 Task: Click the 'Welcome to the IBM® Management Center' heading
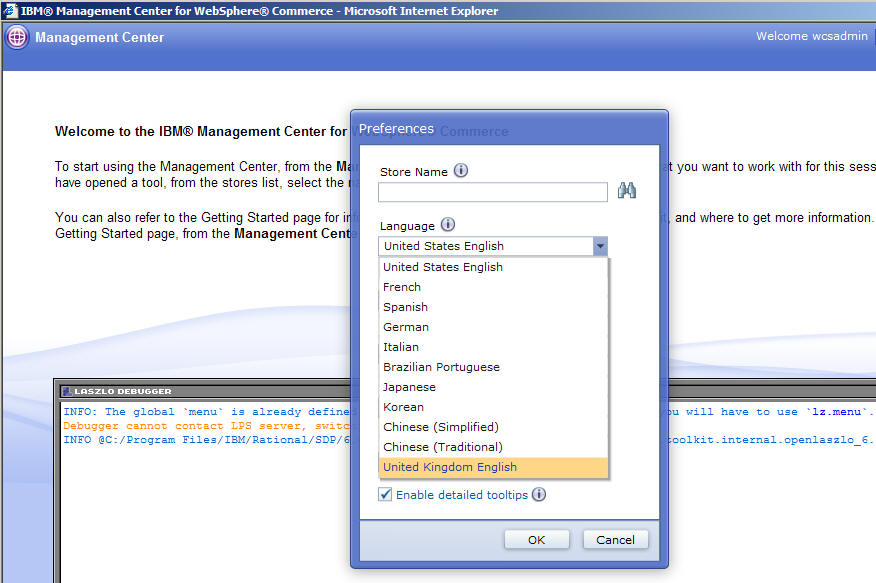click(201, 131)
